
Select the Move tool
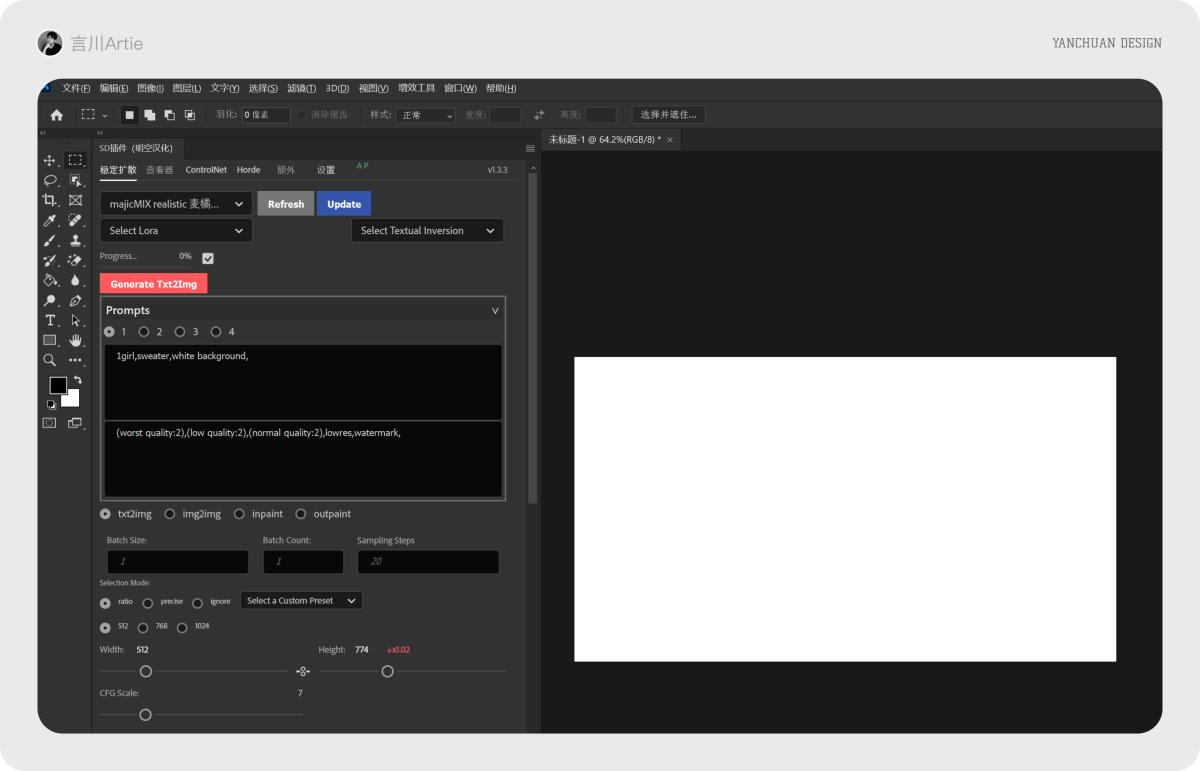49,159
